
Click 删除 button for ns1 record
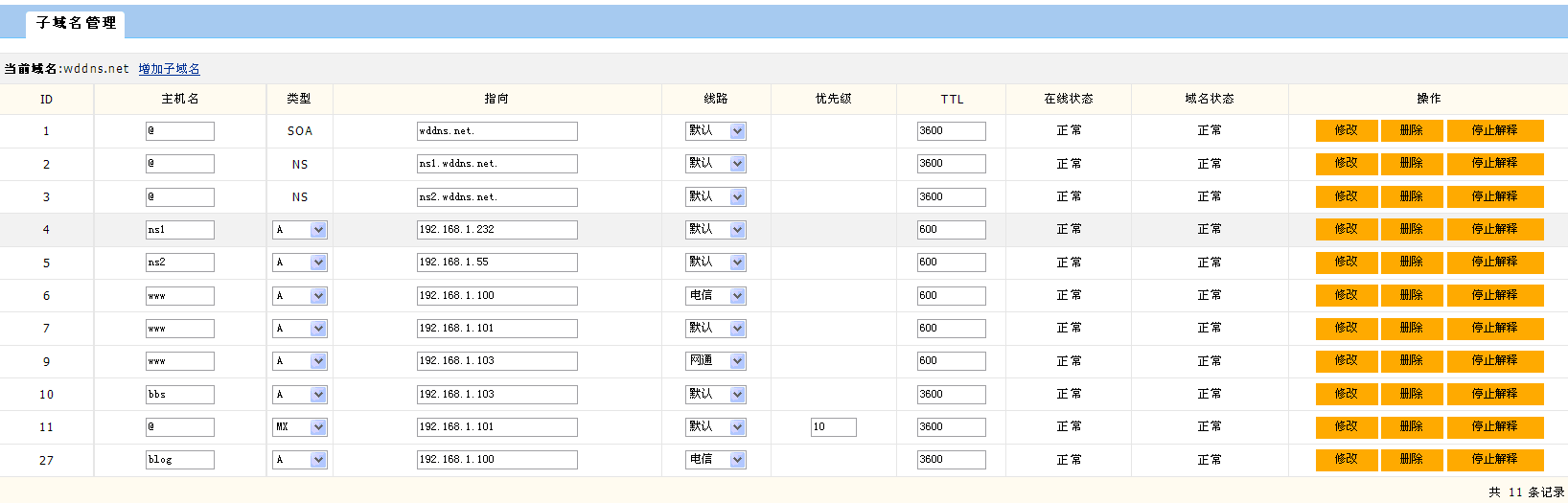(x=1412, y=229)
